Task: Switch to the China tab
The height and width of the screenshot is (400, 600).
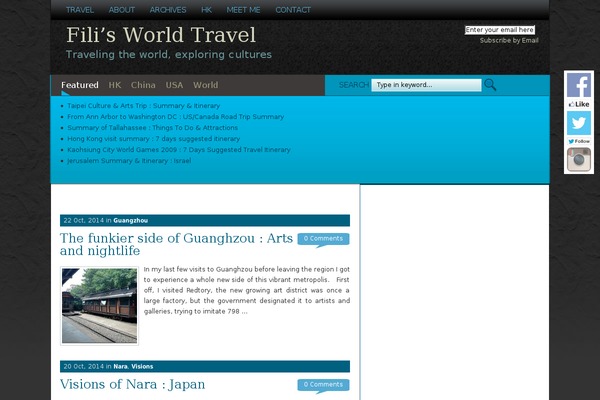Action: [143, 85]
